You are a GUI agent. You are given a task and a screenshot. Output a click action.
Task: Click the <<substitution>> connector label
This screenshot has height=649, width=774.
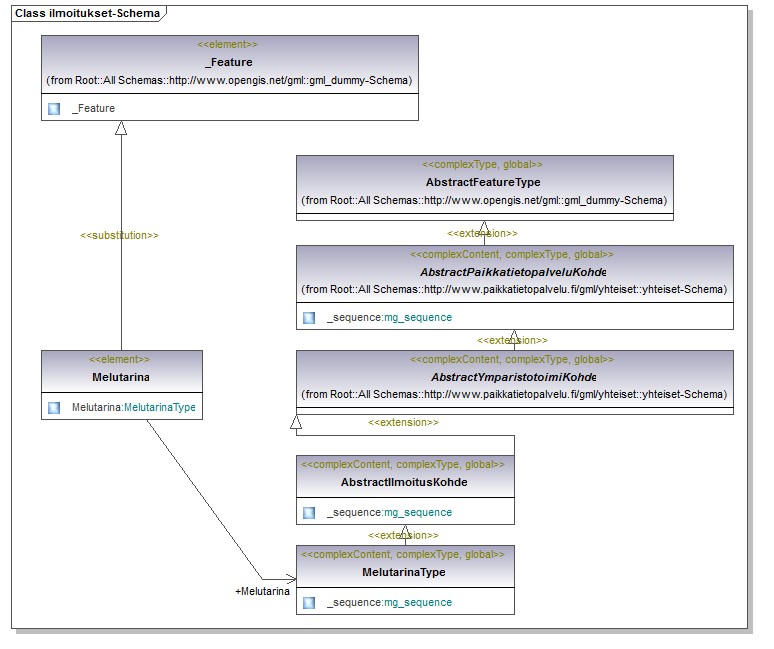click(x=119, y=236)
